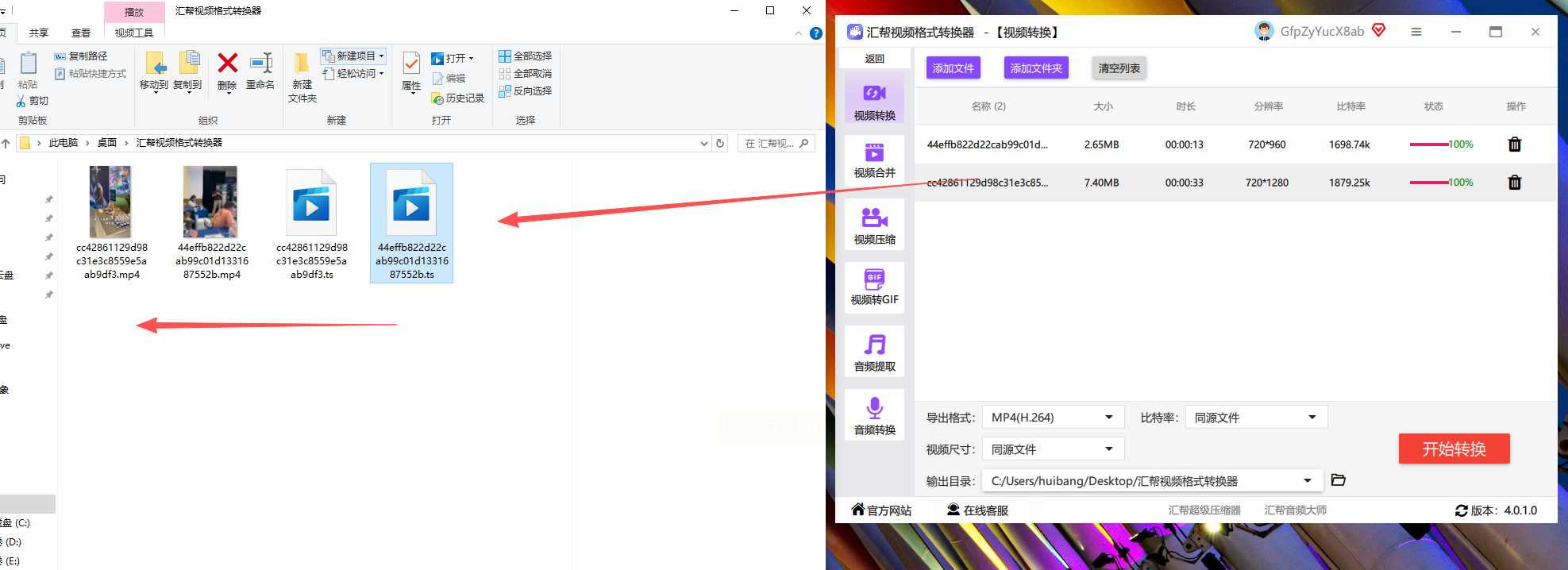Click the 清空列表 button
The width and height of the screenshot is (1568, 570).
(1119, 68)
